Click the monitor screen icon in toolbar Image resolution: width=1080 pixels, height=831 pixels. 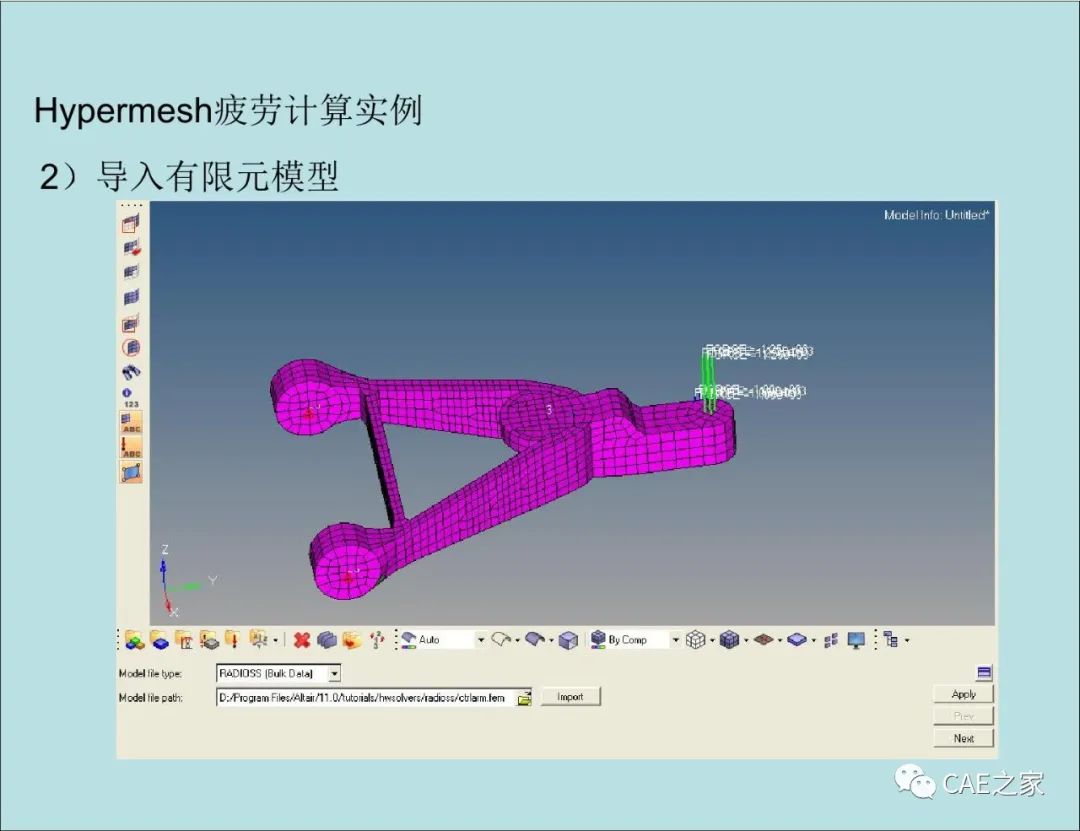point(856,640)
